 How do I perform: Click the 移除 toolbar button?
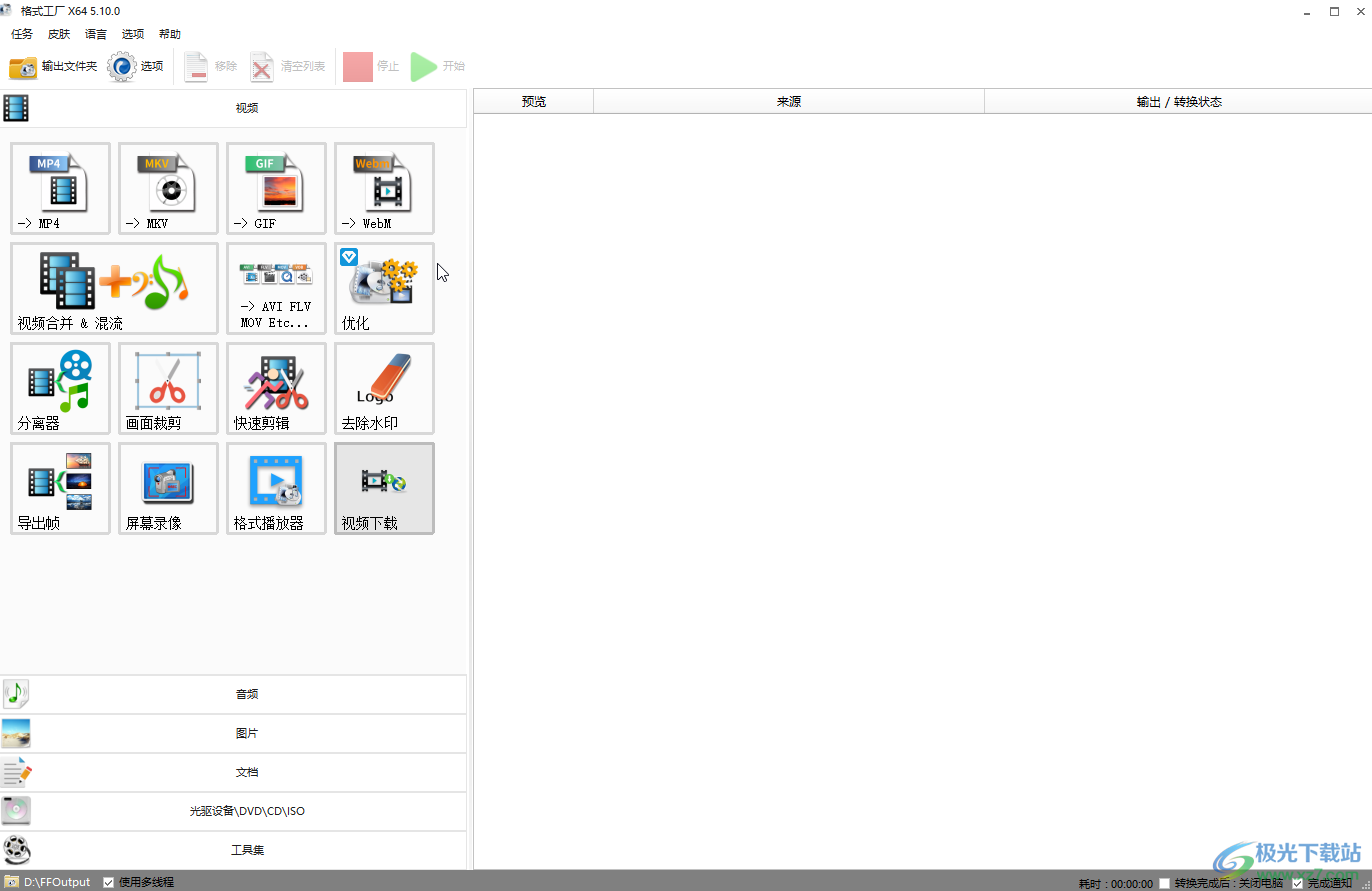211,67
